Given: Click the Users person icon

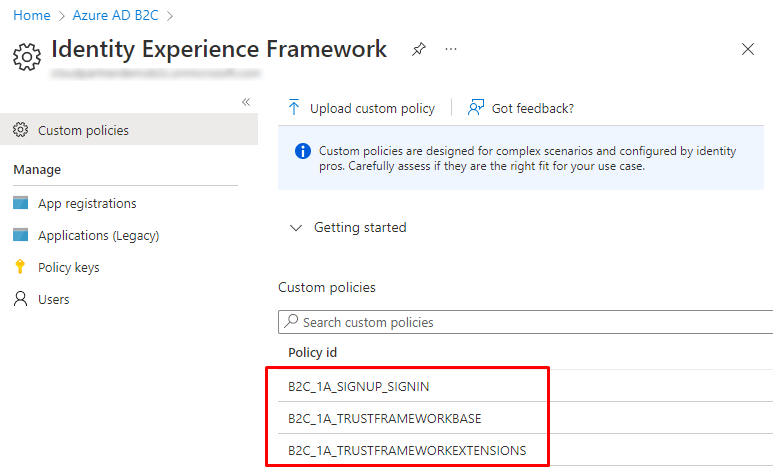Looking at the screenshot, I should click(x=20, y=299).
